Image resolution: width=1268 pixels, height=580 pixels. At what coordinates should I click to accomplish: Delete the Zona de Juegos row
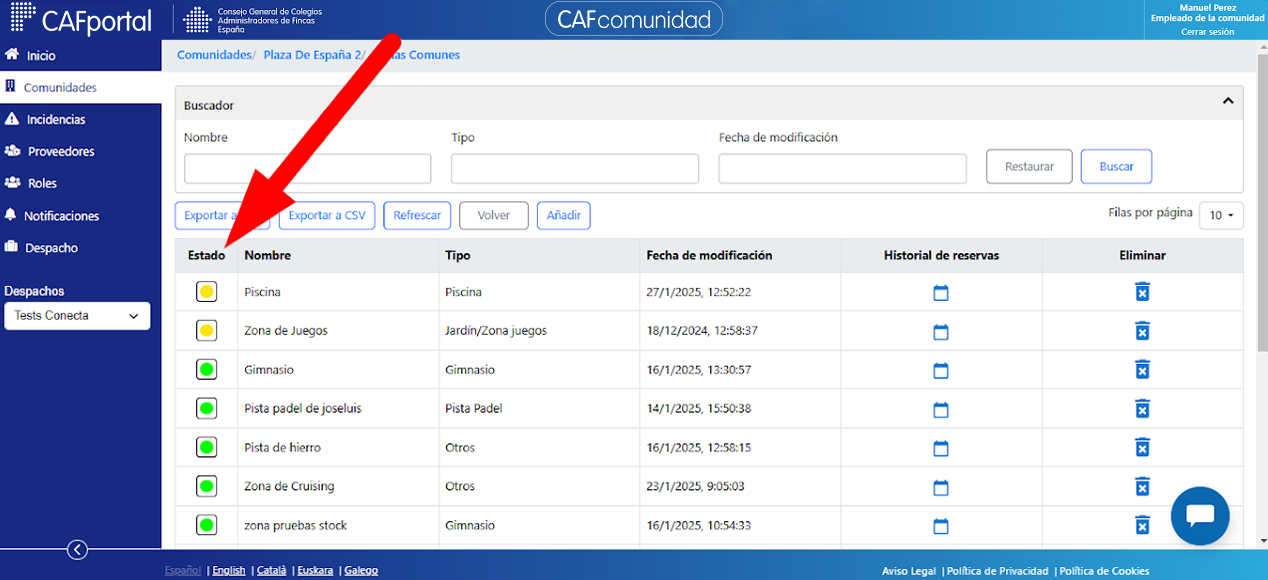pos(1142,331)
